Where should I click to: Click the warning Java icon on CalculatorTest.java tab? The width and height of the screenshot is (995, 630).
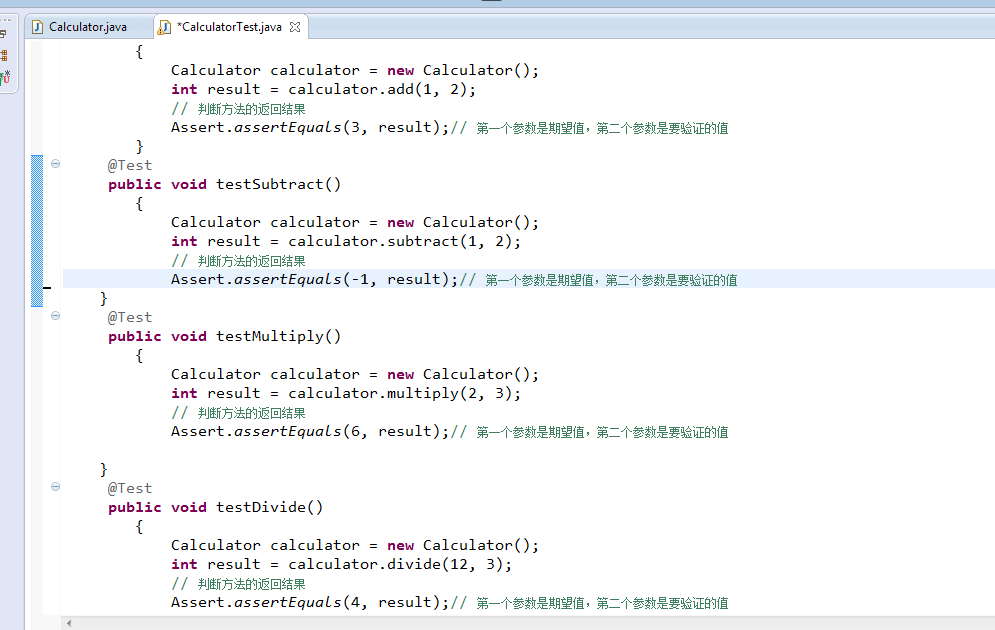pos(164,27)
